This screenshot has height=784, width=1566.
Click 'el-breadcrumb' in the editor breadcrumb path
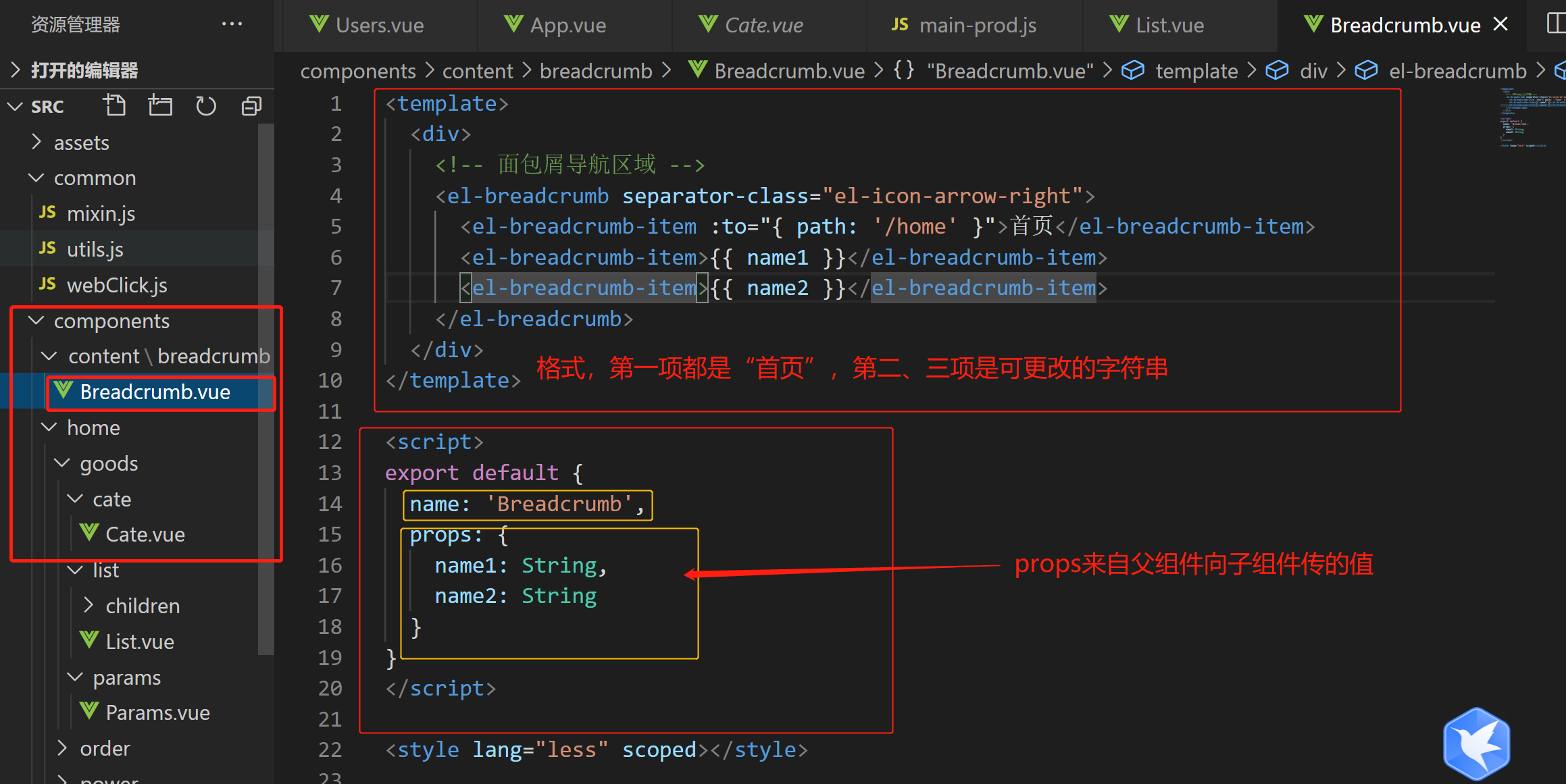(1457, 71)
